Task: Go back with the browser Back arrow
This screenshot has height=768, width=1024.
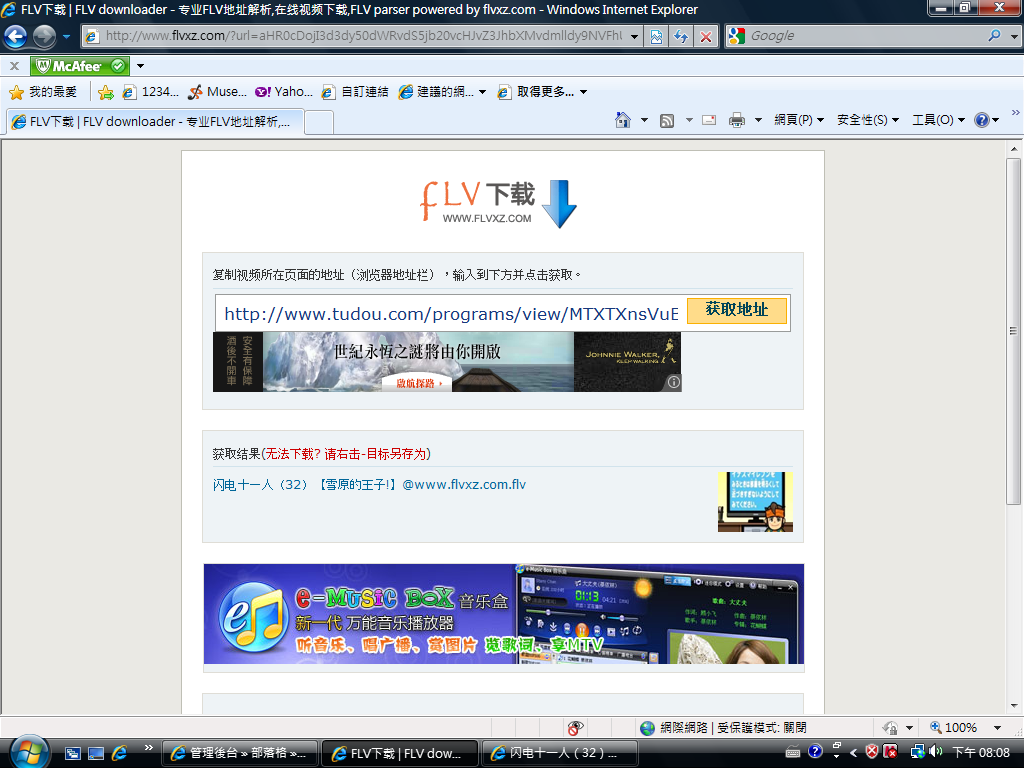Action: coord(16,36)
